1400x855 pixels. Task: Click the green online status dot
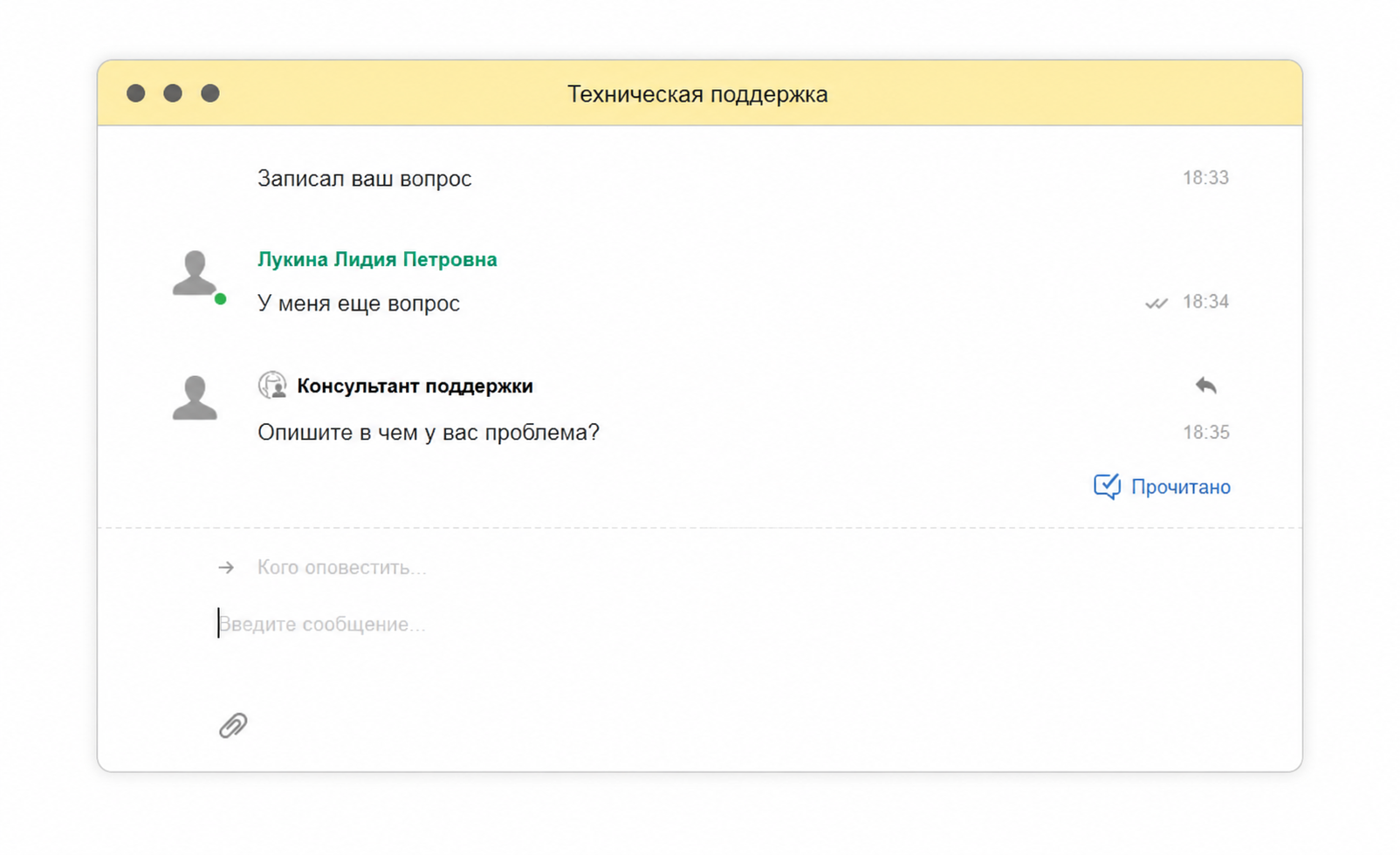click(221, 299)
